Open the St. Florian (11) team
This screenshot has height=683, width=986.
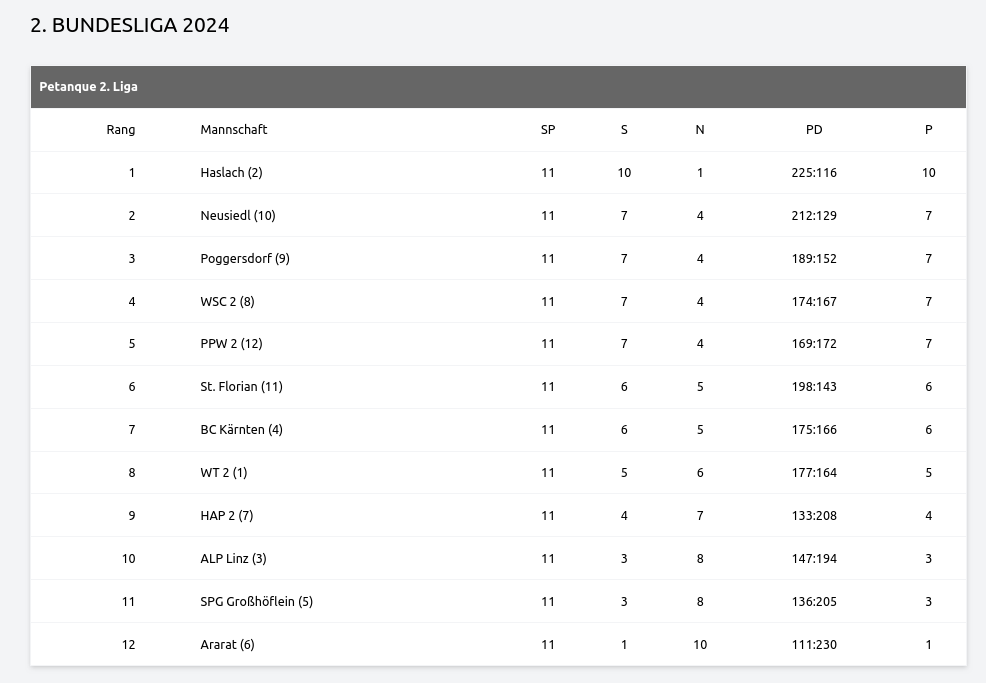tap(241, 386)
